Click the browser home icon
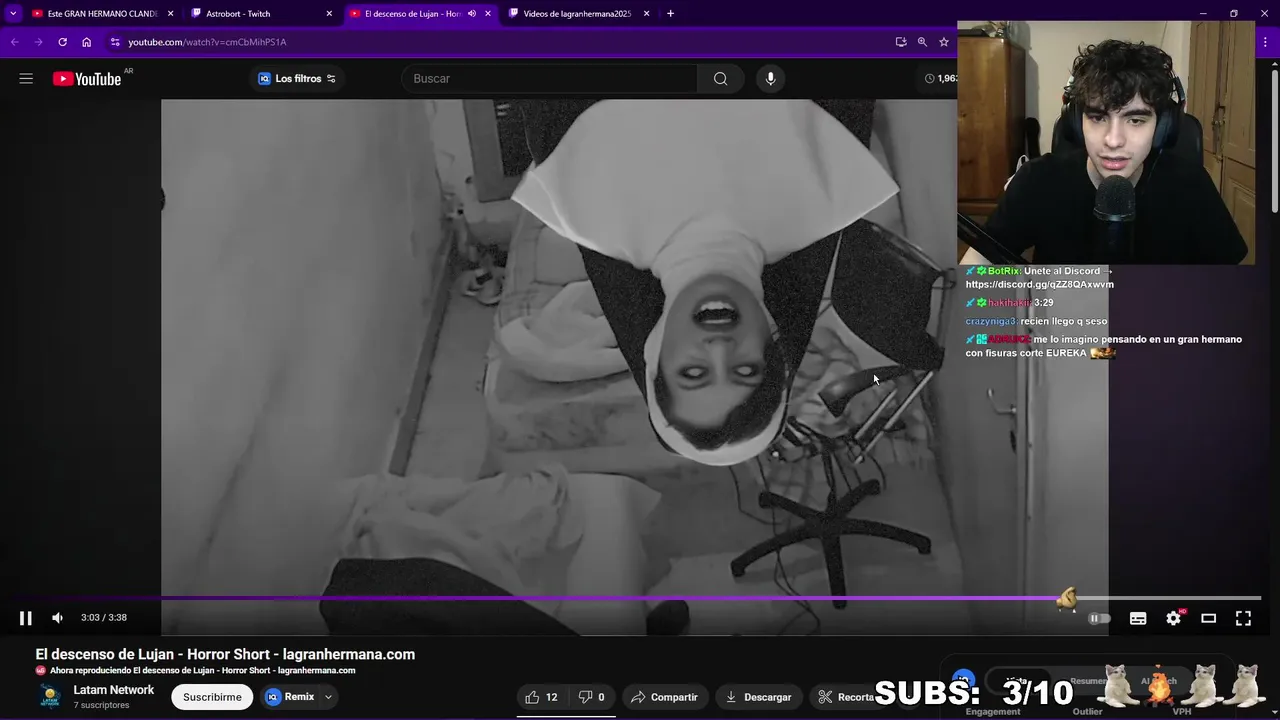 pyautogui.click(x=86, y=42)
